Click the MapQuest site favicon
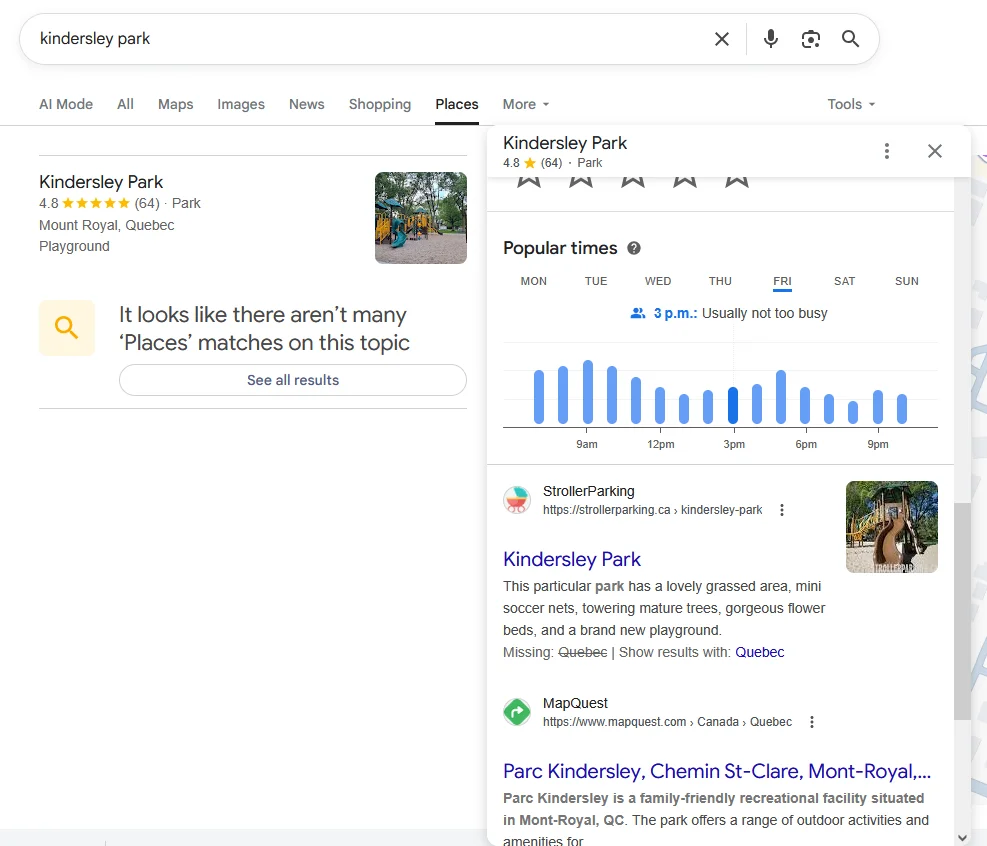987x846 pixels. click(517, 713)
